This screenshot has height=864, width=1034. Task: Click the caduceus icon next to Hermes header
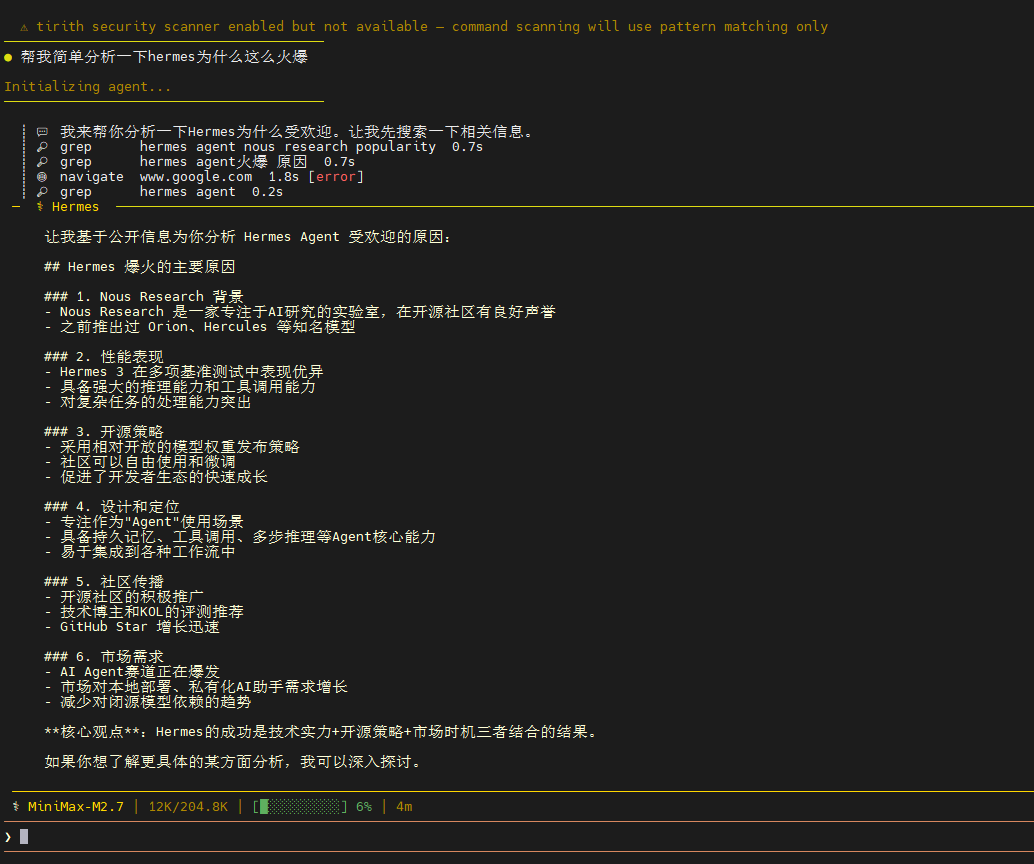point(40,207)
